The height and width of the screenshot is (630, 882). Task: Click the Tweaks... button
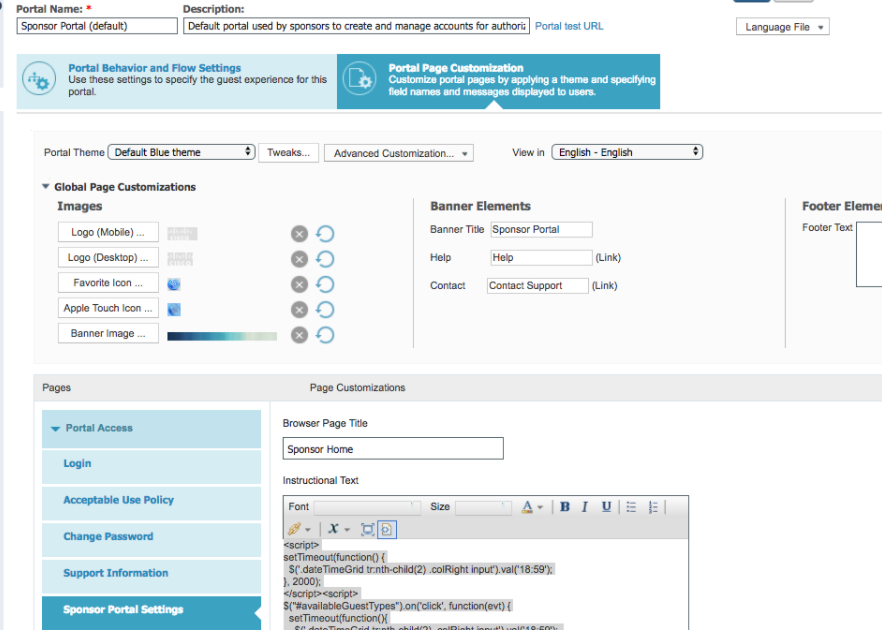click(288, 152)
